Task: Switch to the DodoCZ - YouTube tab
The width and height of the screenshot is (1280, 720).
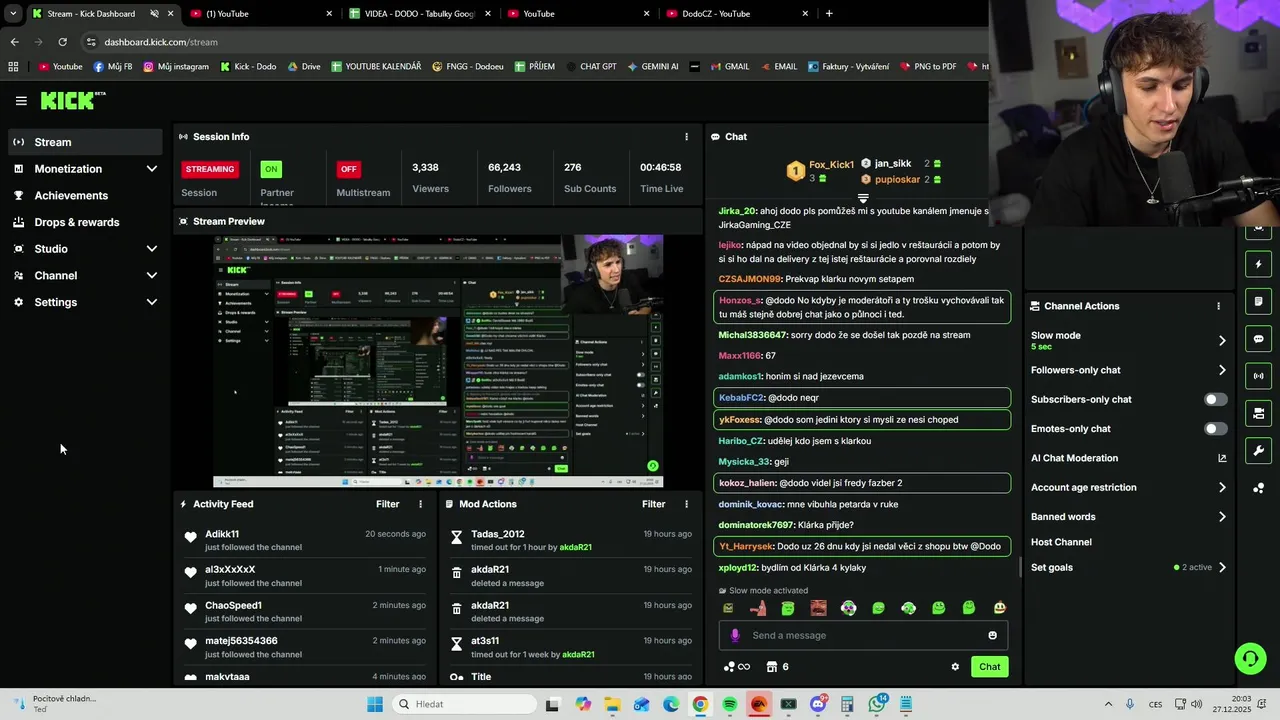Action: click(x=738, y=14)
